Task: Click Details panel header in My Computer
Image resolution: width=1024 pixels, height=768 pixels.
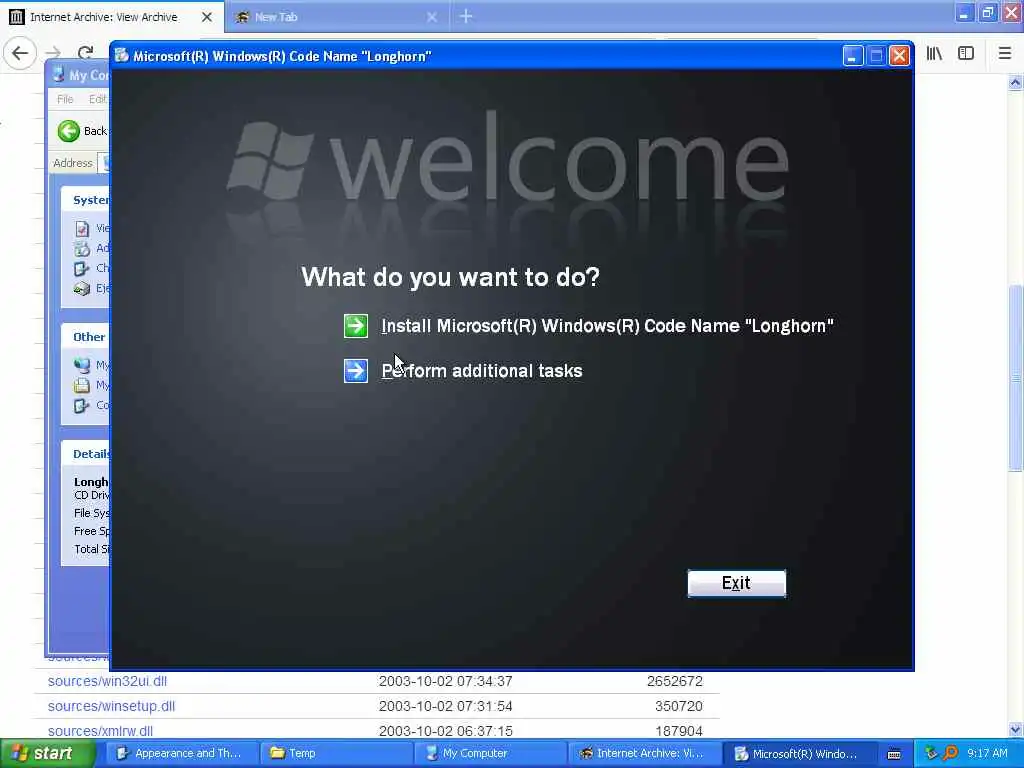Action: click(x=85, y=454)
